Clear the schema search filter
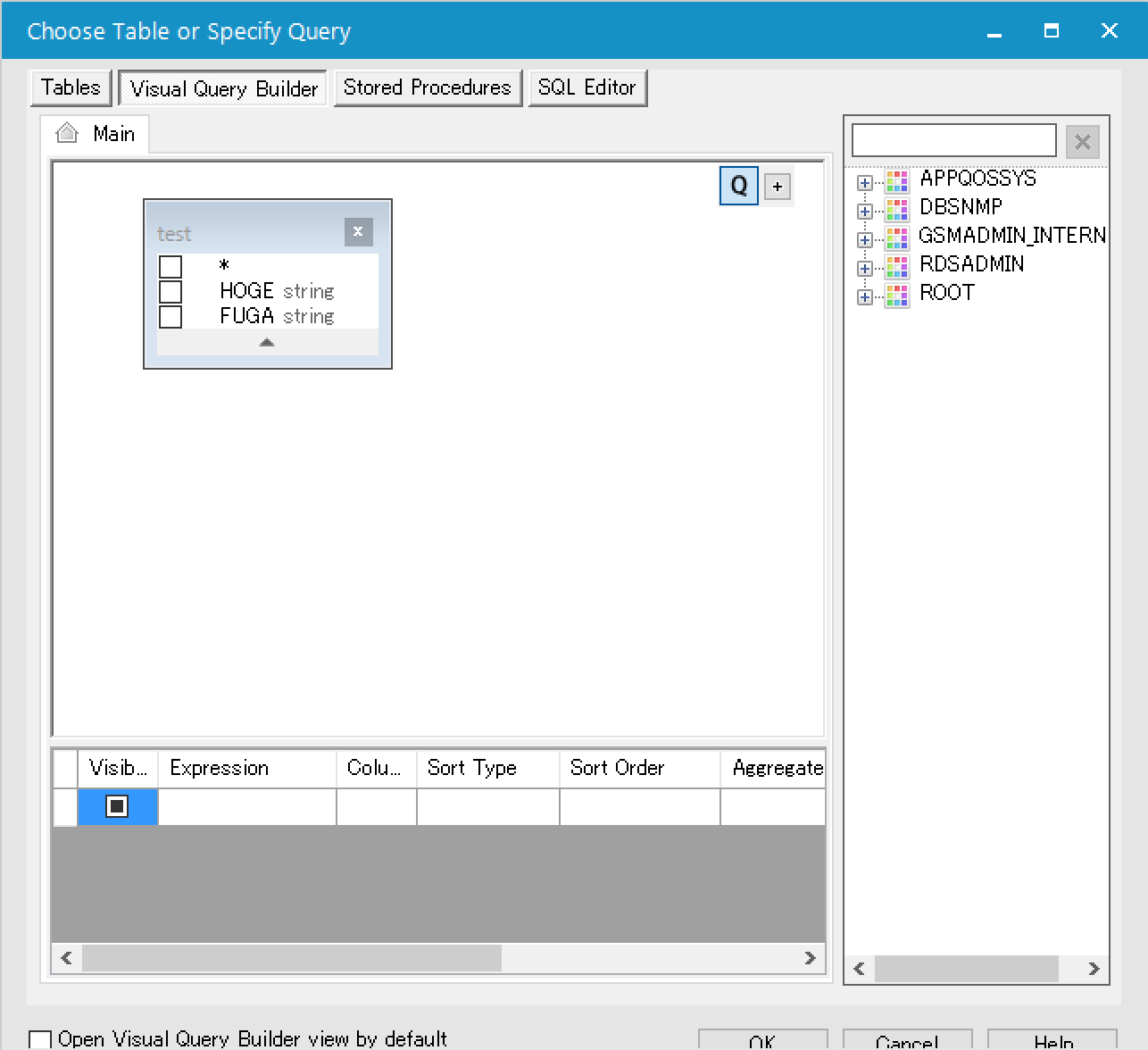This screenshot has height=1050, width=1148. (x=1082, y=142)
